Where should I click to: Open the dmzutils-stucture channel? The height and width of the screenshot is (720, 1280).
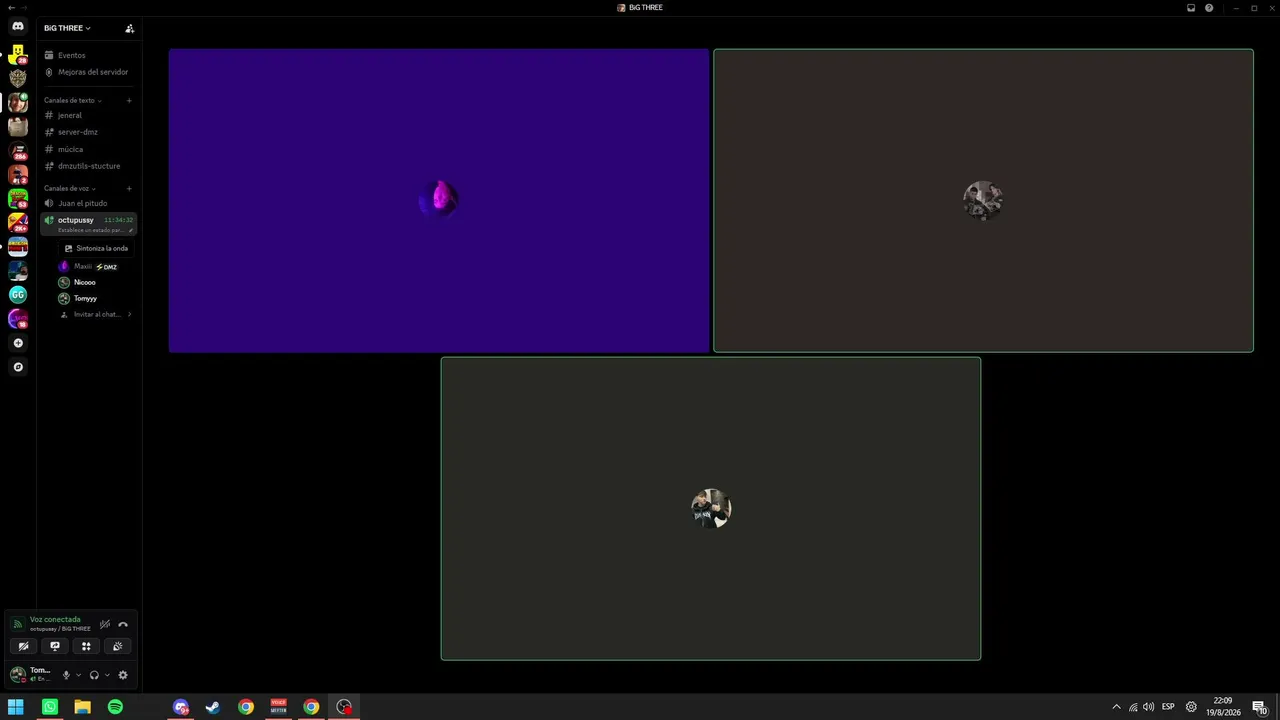tap(88, 166)
